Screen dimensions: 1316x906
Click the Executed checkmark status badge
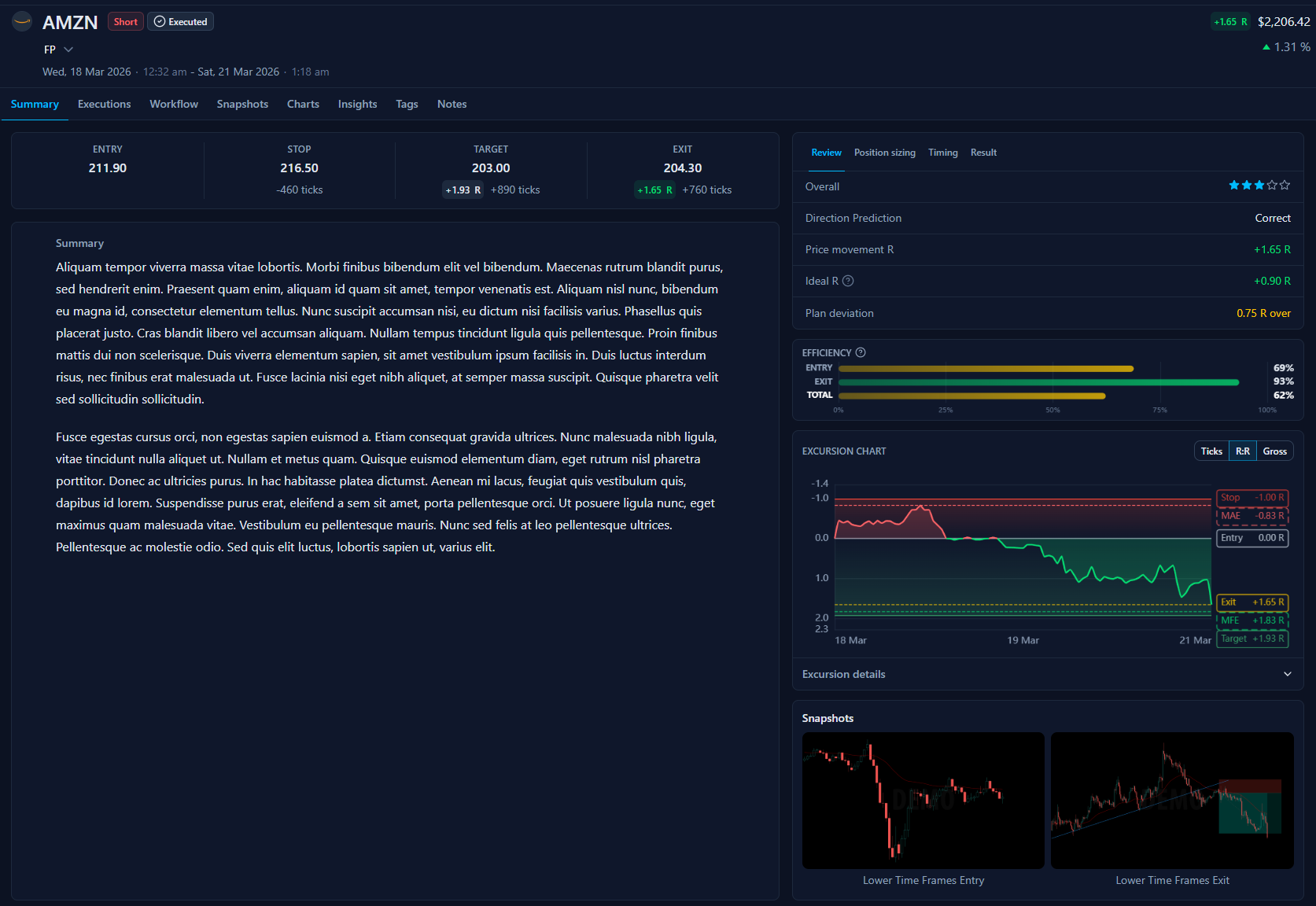coord(180,22)
